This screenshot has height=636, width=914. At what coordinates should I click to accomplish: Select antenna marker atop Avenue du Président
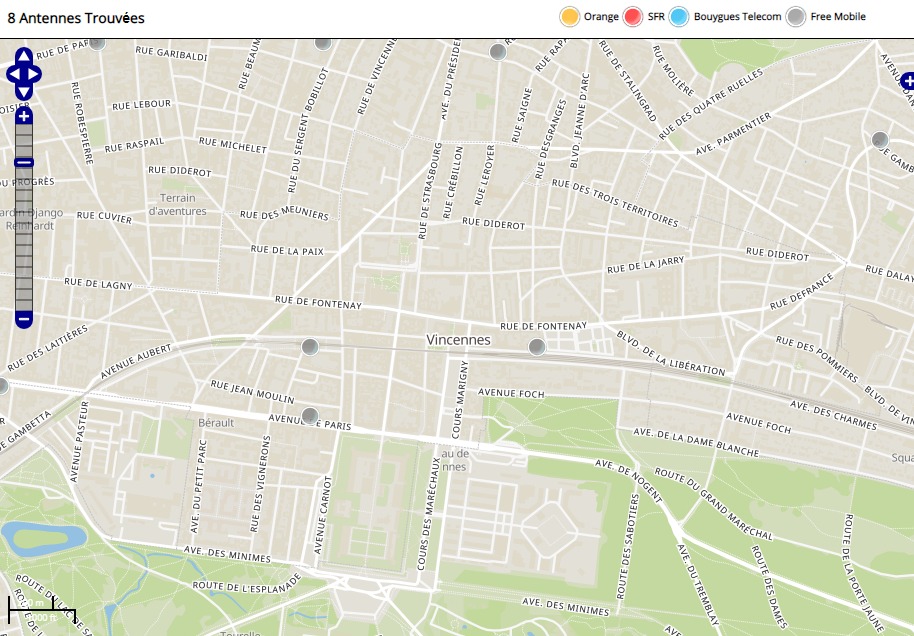pos(498,52)
